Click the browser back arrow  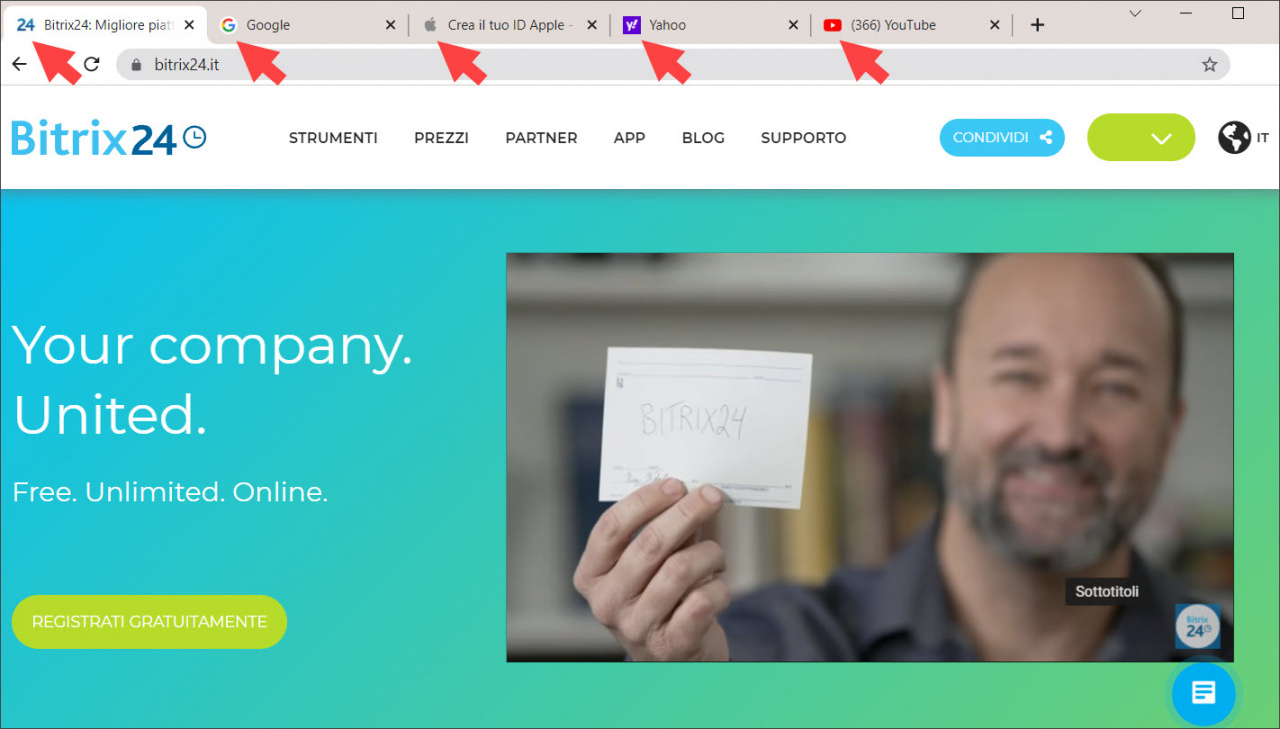coord(19,64)
